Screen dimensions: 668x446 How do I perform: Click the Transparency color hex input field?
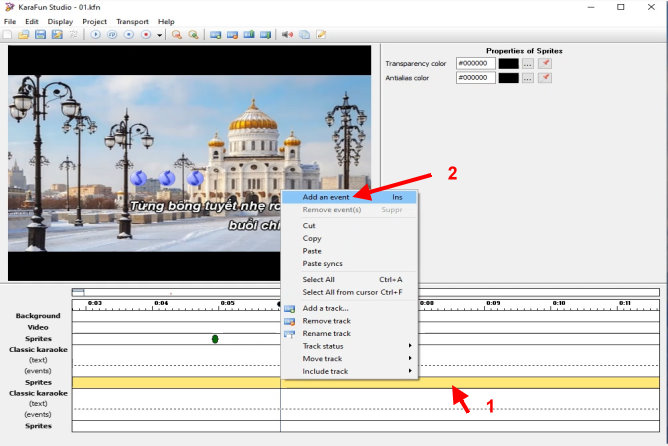[475, 64]
